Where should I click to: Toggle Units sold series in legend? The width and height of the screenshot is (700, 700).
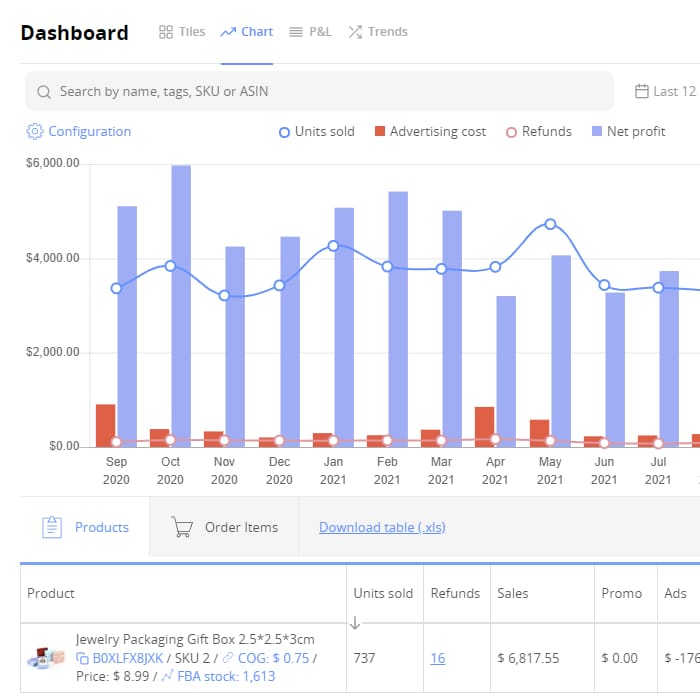coord(315,132)
